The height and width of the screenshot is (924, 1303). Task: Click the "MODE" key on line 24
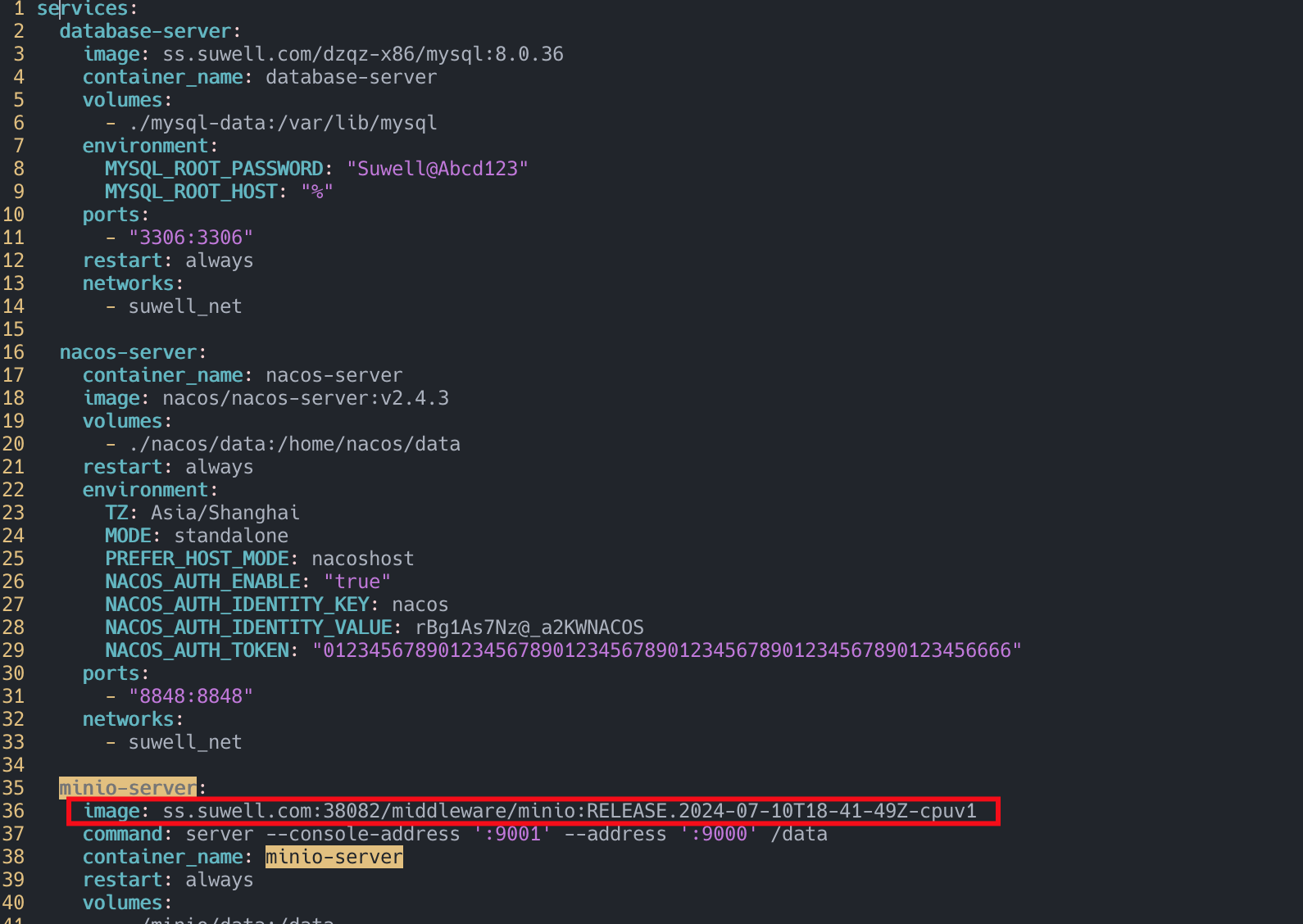coord(128,536)
